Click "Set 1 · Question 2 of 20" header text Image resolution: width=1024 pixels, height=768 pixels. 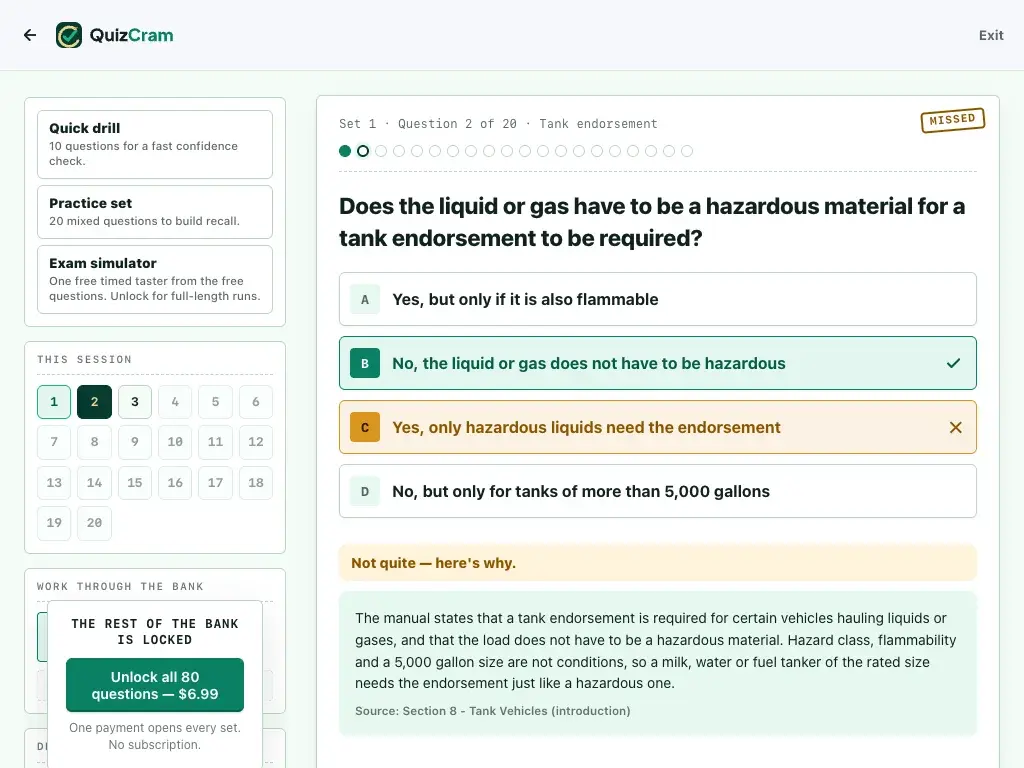428,124
